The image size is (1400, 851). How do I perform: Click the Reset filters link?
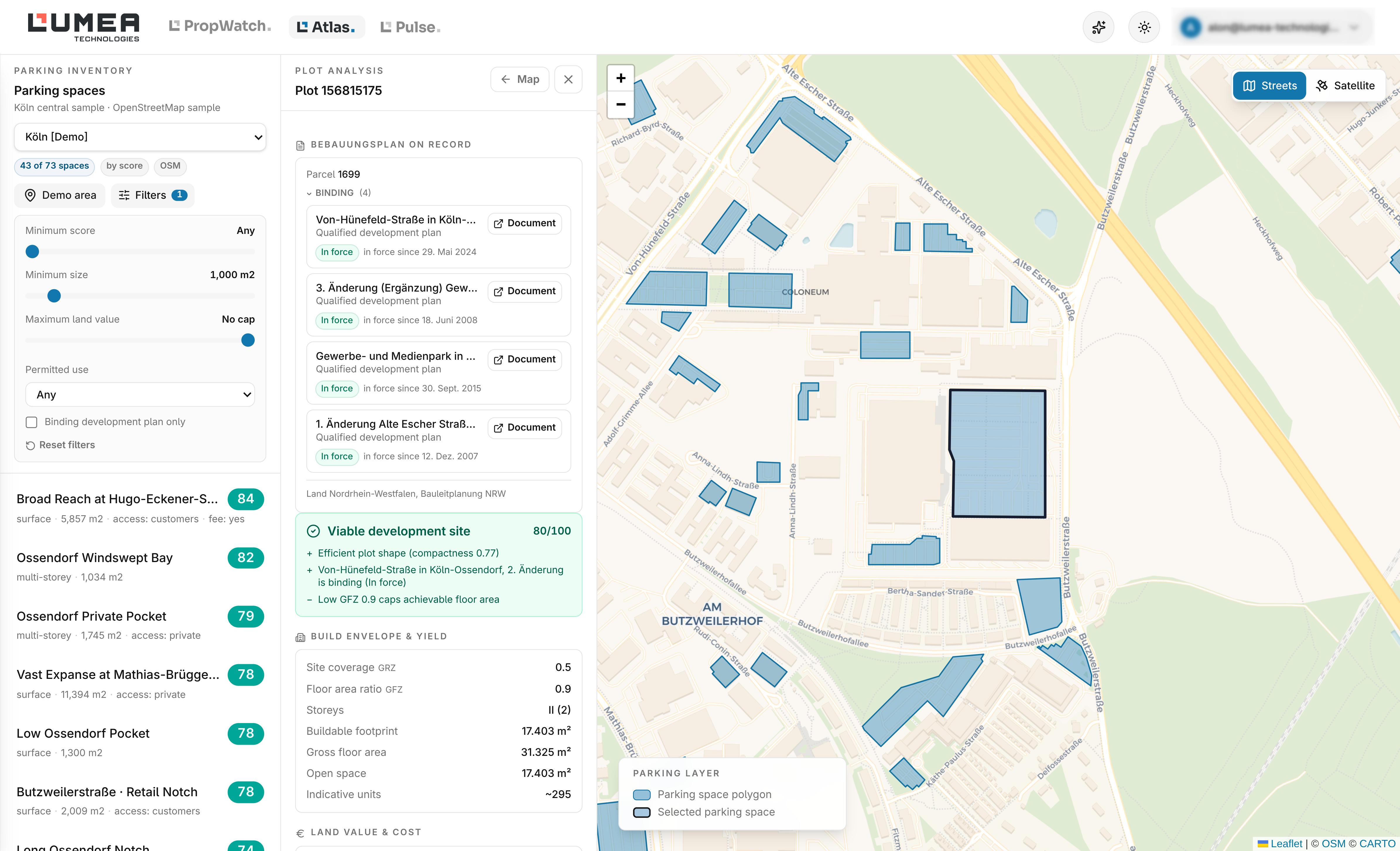(x=60, y=445)
